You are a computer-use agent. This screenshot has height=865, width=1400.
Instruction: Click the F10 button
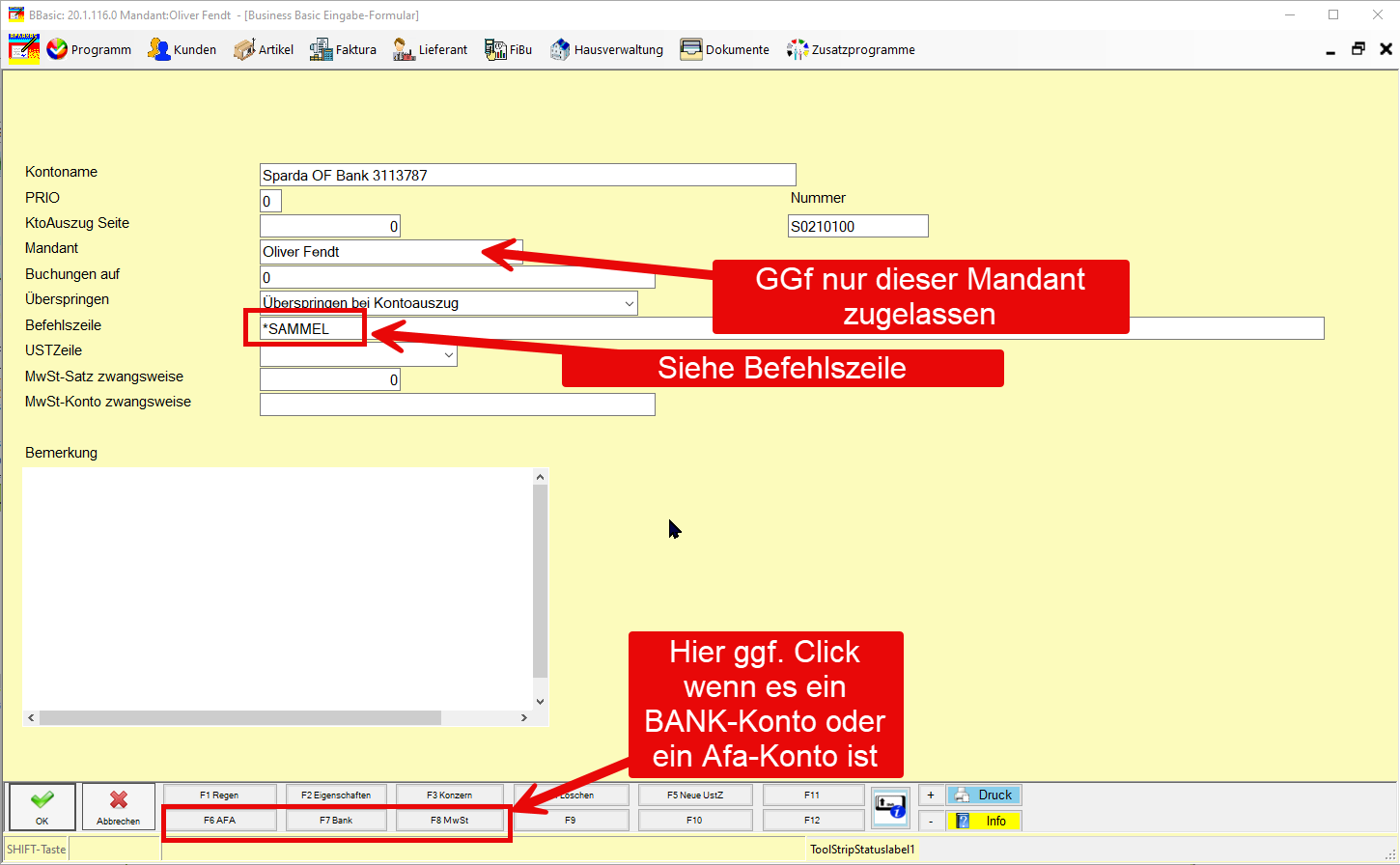[695, 821]
